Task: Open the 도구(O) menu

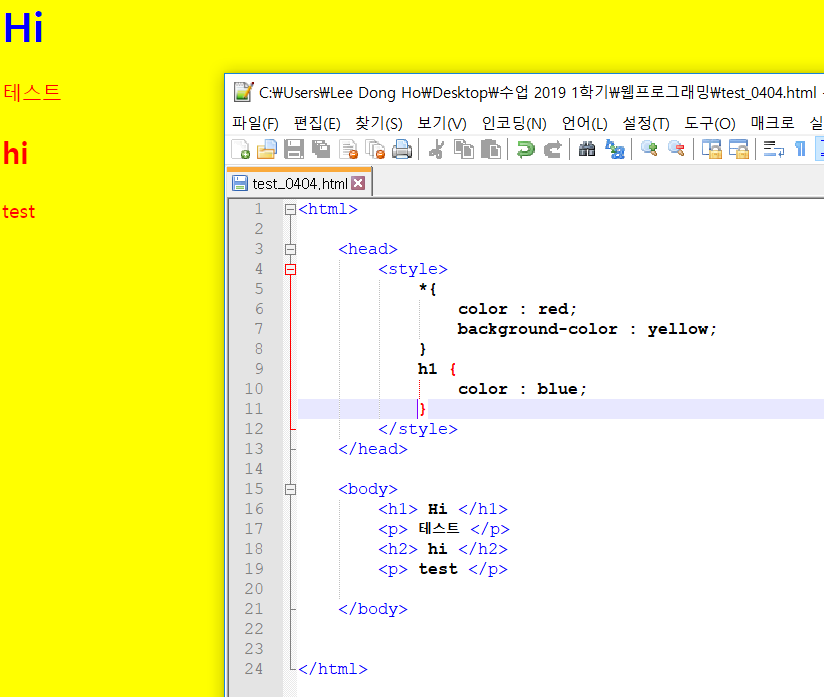Action: click(x=709, y=123)
